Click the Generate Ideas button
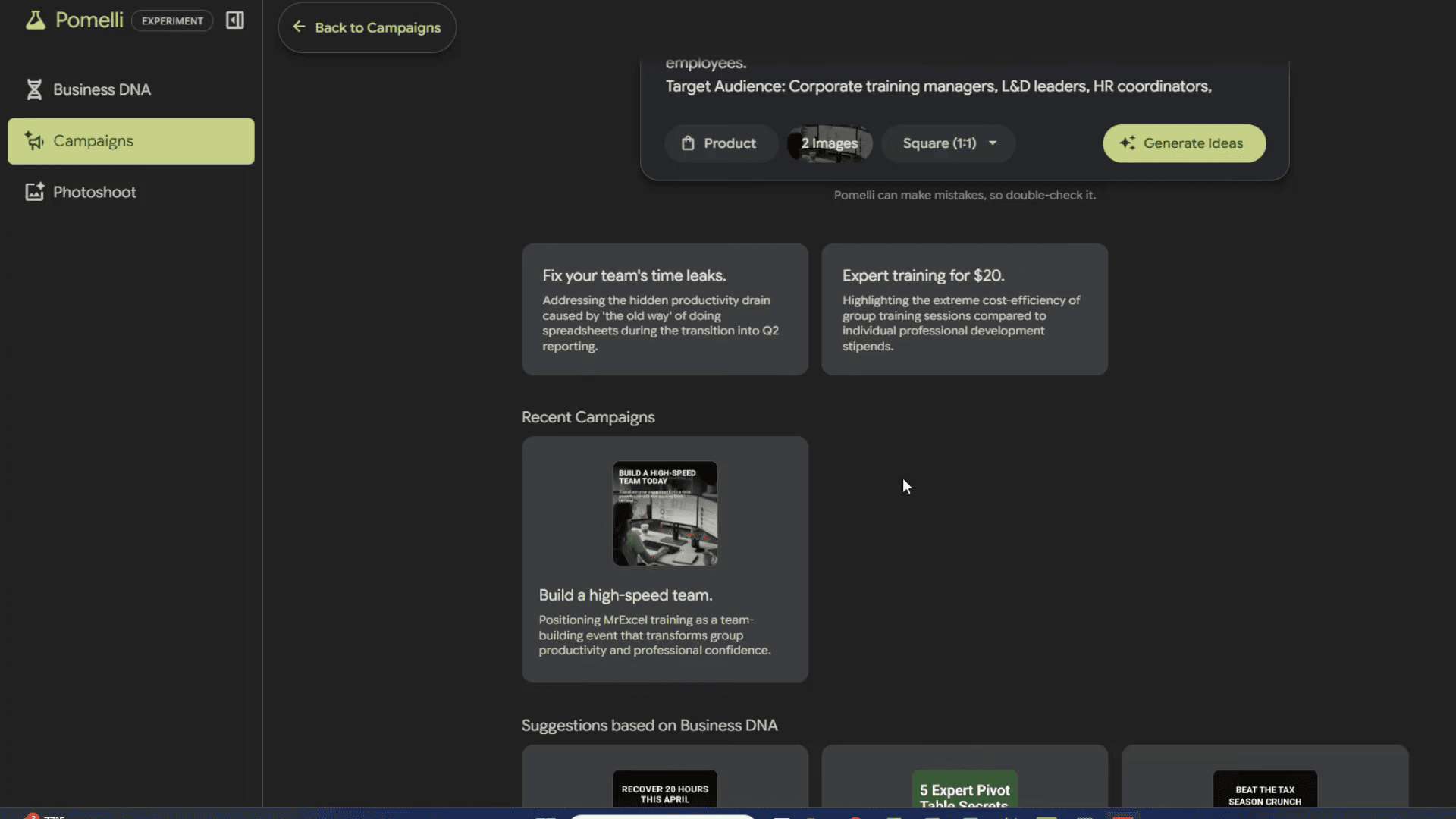Image resolution: width=1456 pixels, height=819 pixels. click(1184, 143)
